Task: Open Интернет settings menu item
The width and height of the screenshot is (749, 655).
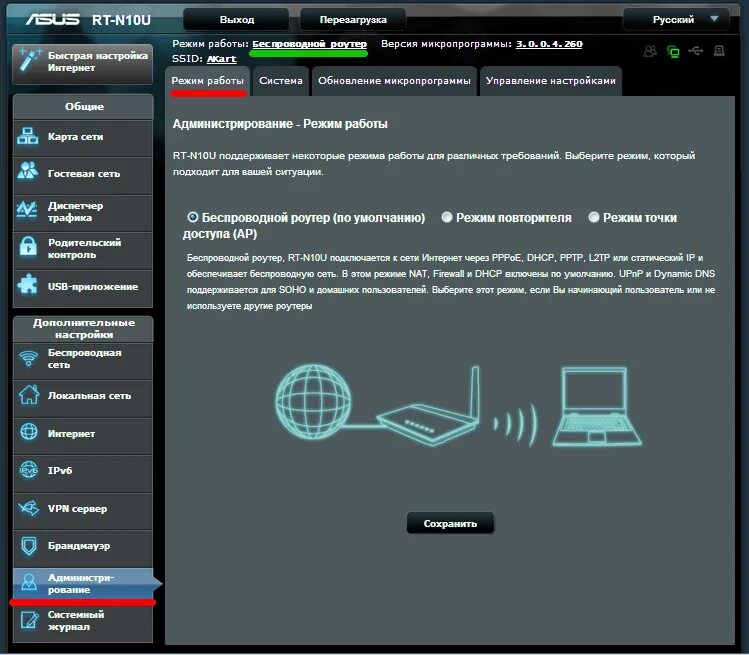Action: click(83, 434)
